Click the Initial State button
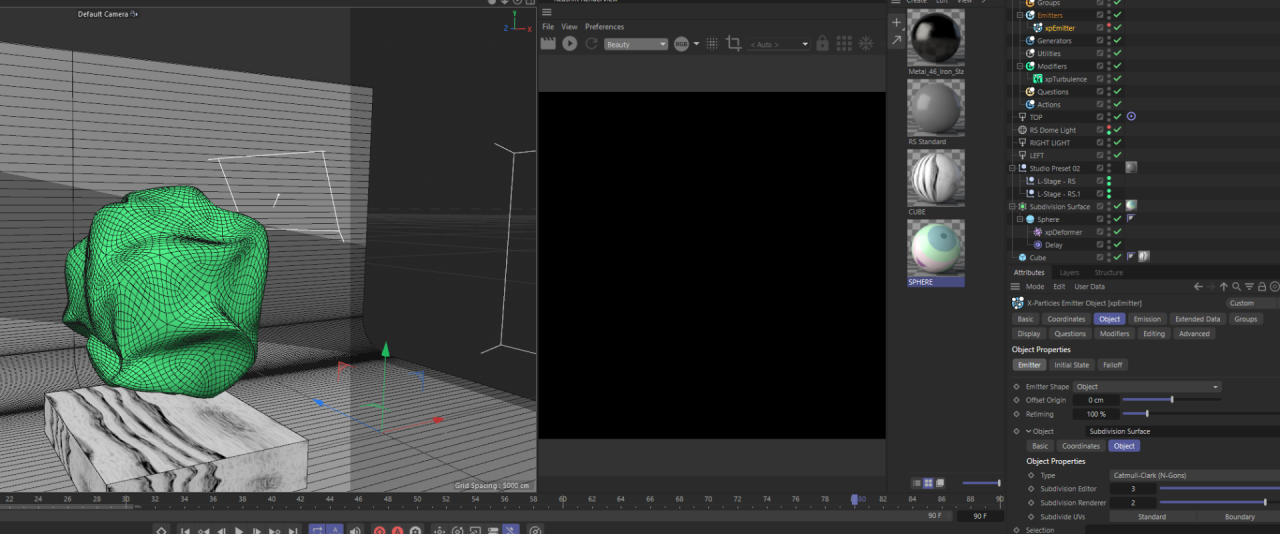This screenshot has height=534, width=1280. [x=1072, y=365]
